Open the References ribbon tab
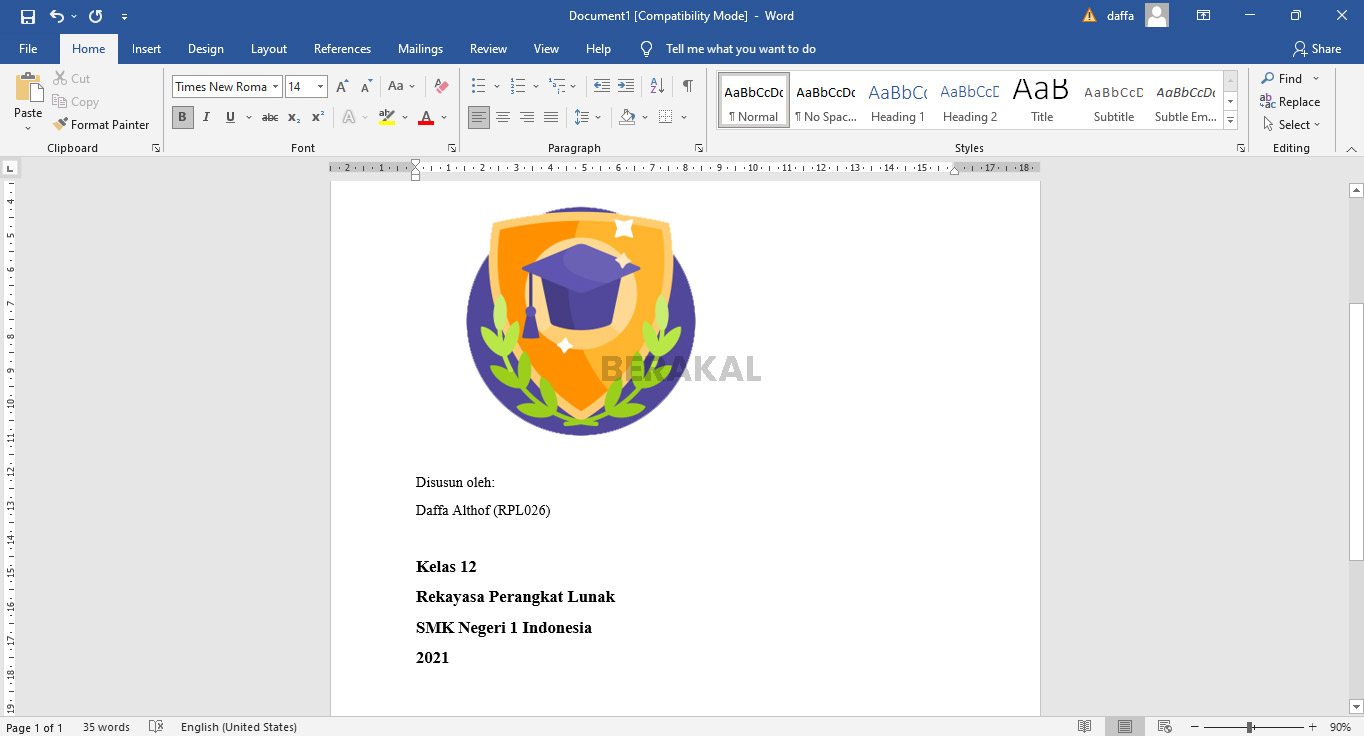 pyautogui.click(x=342, y=48)
